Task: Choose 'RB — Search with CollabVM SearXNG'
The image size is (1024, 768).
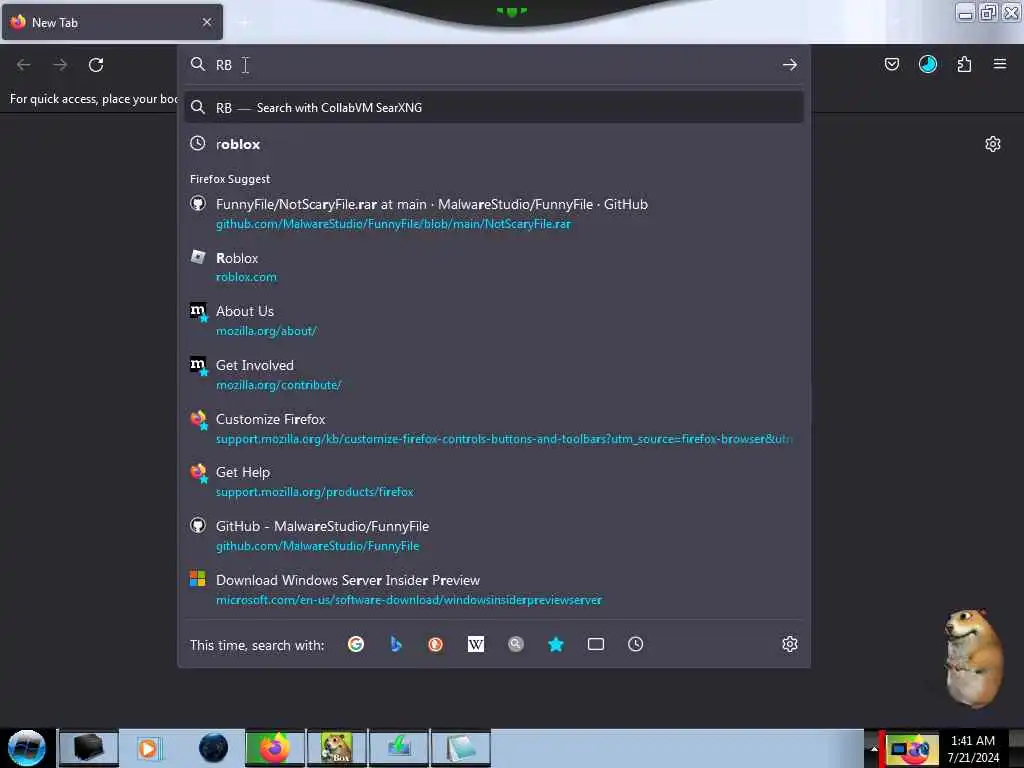Action: [494, 108]
